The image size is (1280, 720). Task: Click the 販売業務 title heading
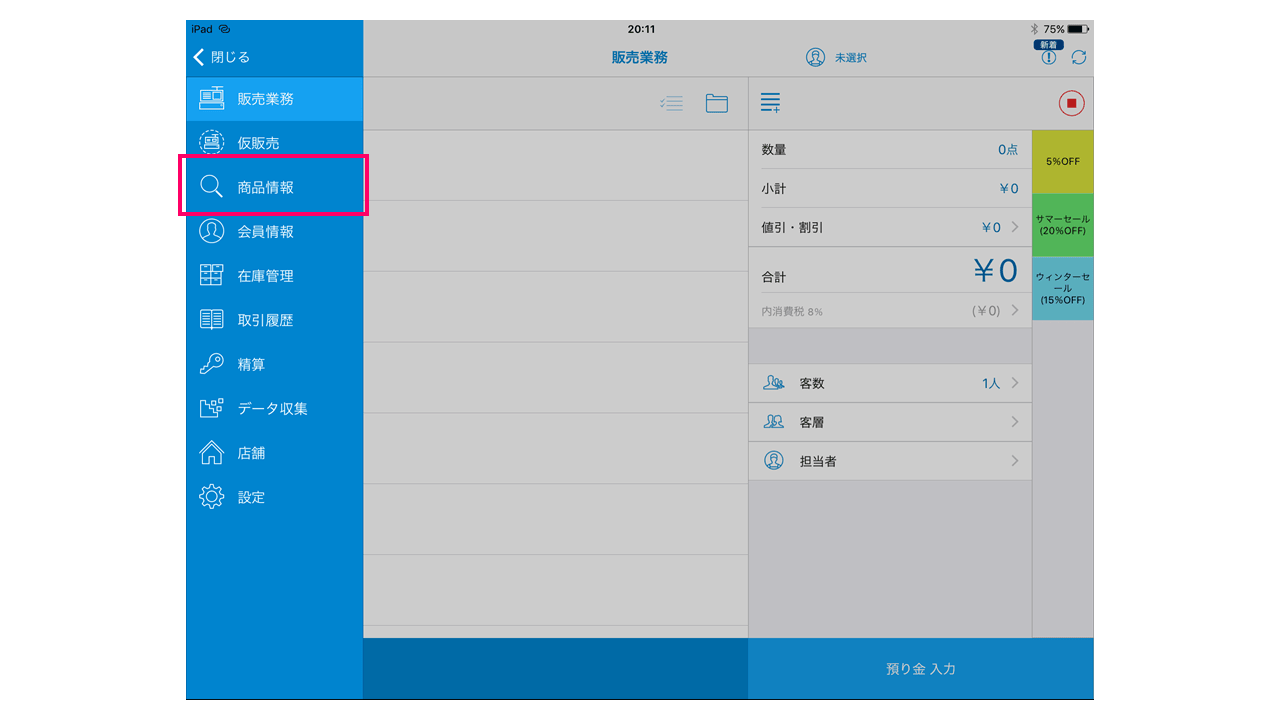pyautogui.click(x=640, y=58)
